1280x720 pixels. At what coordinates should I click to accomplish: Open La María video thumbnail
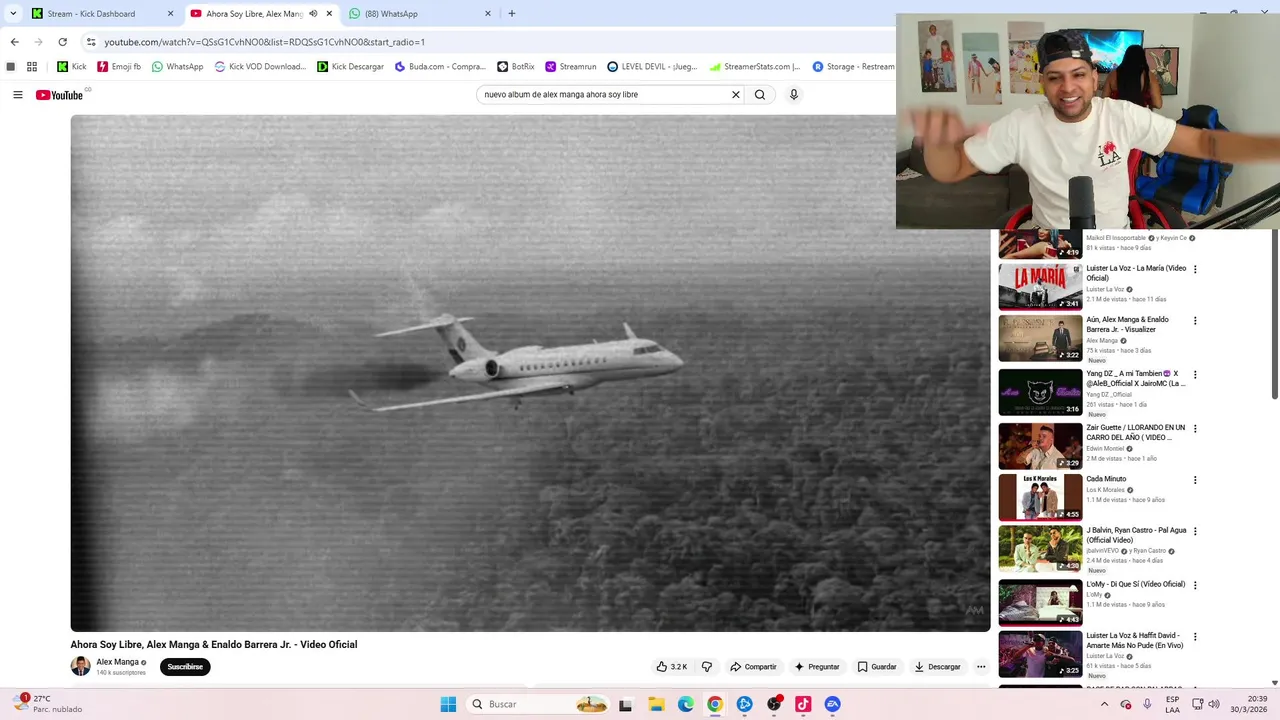point(1040,287)
